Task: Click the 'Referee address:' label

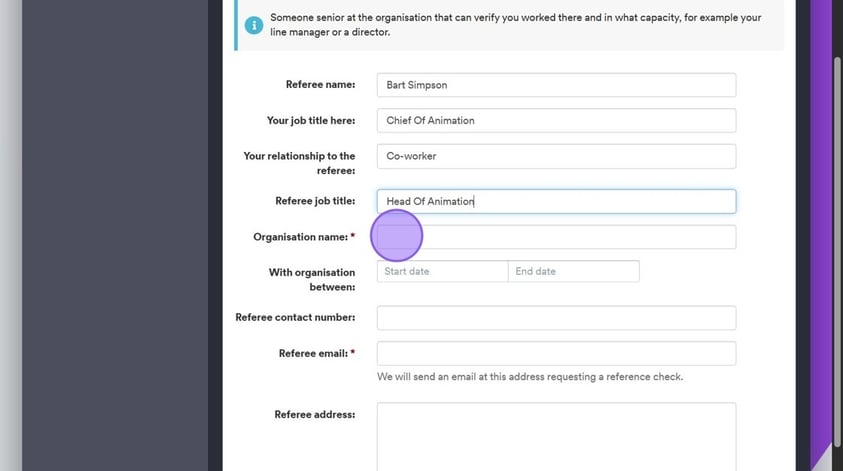Action: [314, 414]
